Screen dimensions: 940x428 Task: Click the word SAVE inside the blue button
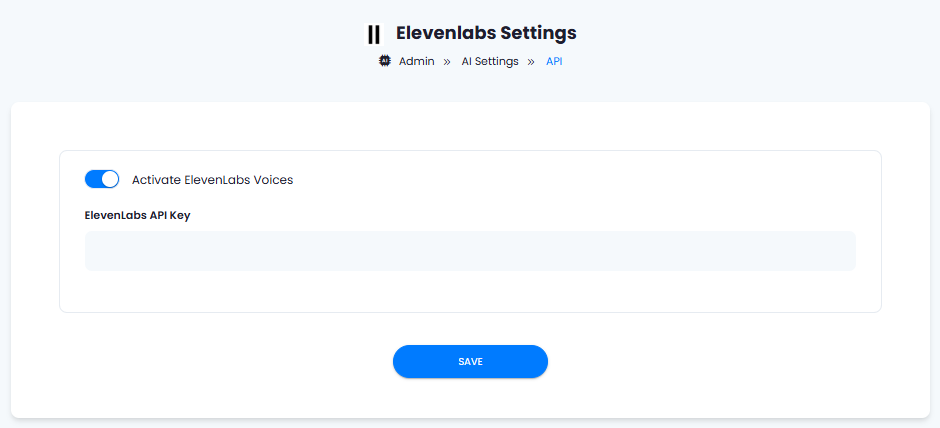click(x=470, y=361)
